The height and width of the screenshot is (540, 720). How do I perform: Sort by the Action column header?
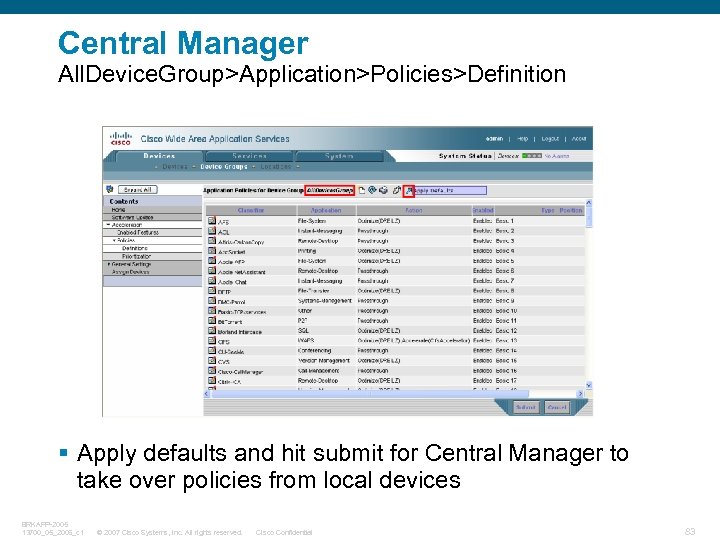coord(413,210)
